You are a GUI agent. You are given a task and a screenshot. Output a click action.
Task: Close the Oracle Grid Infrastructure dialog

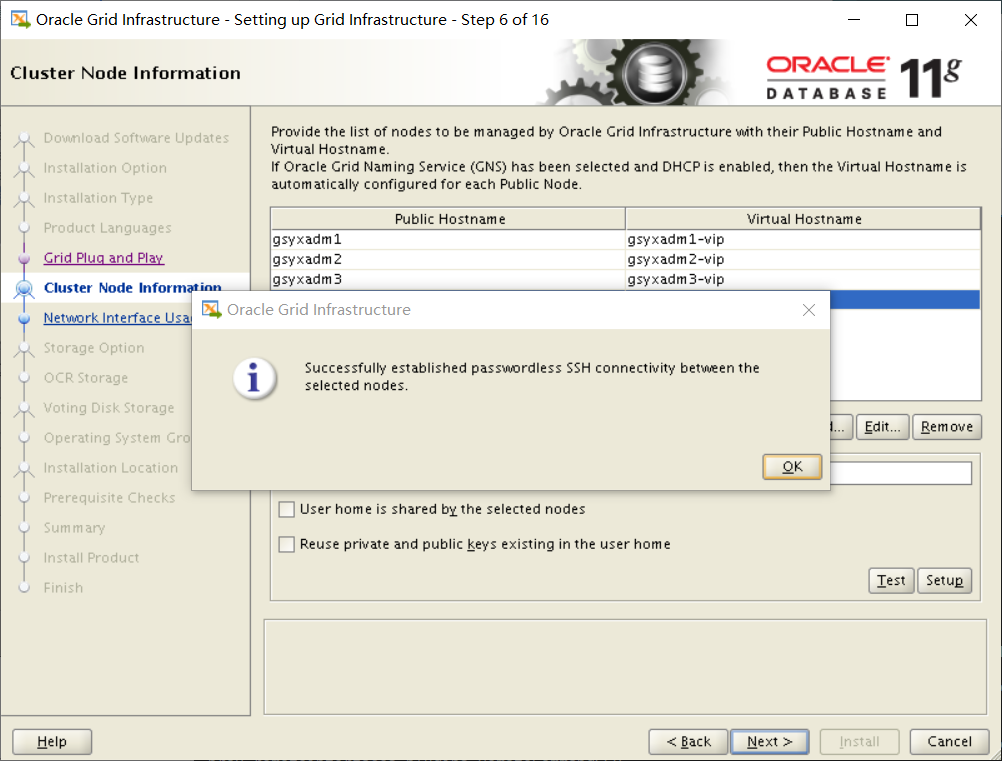click(x=808, y=310)
